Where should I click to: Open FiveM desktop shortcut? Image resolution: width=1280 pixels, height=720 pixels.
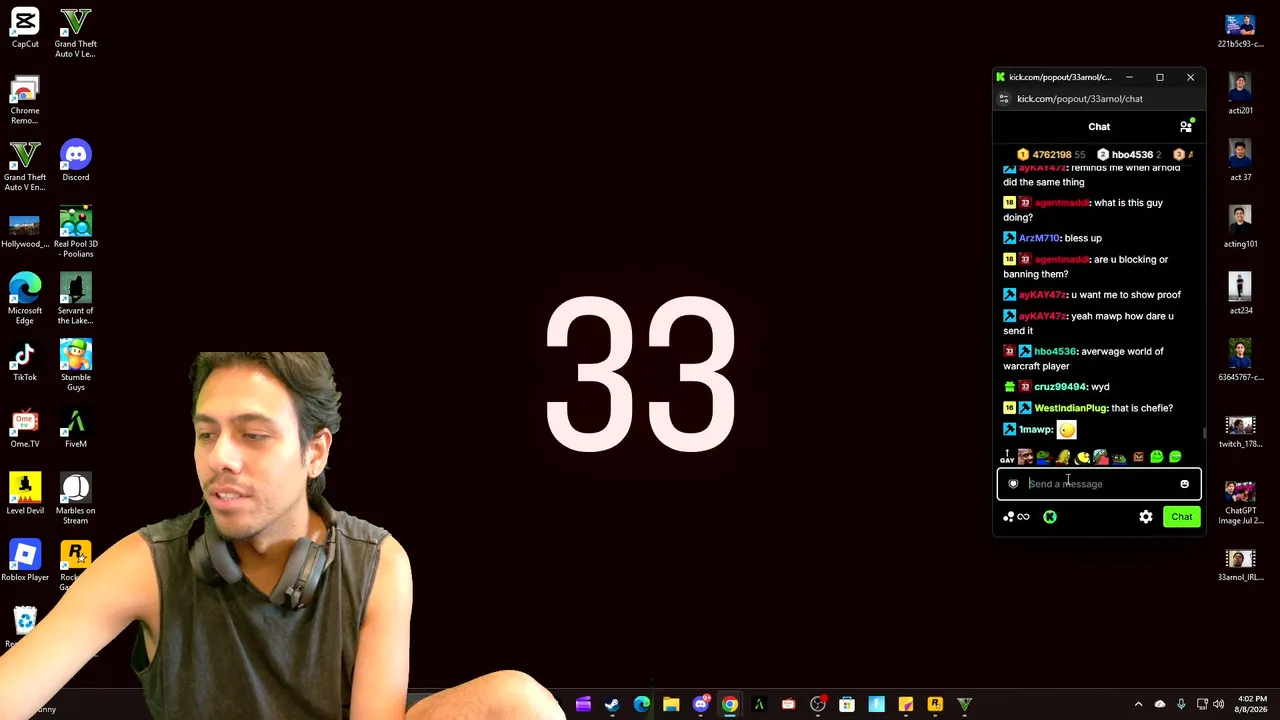pos(76,429)
